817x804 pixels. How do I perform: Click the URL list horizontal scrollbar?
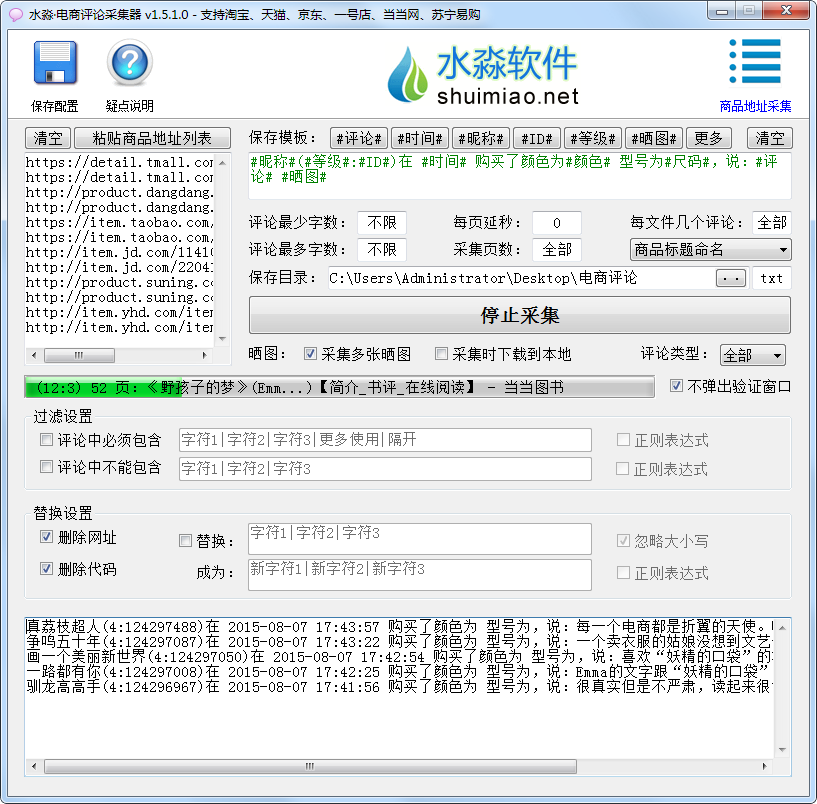[x=120, y=355]
